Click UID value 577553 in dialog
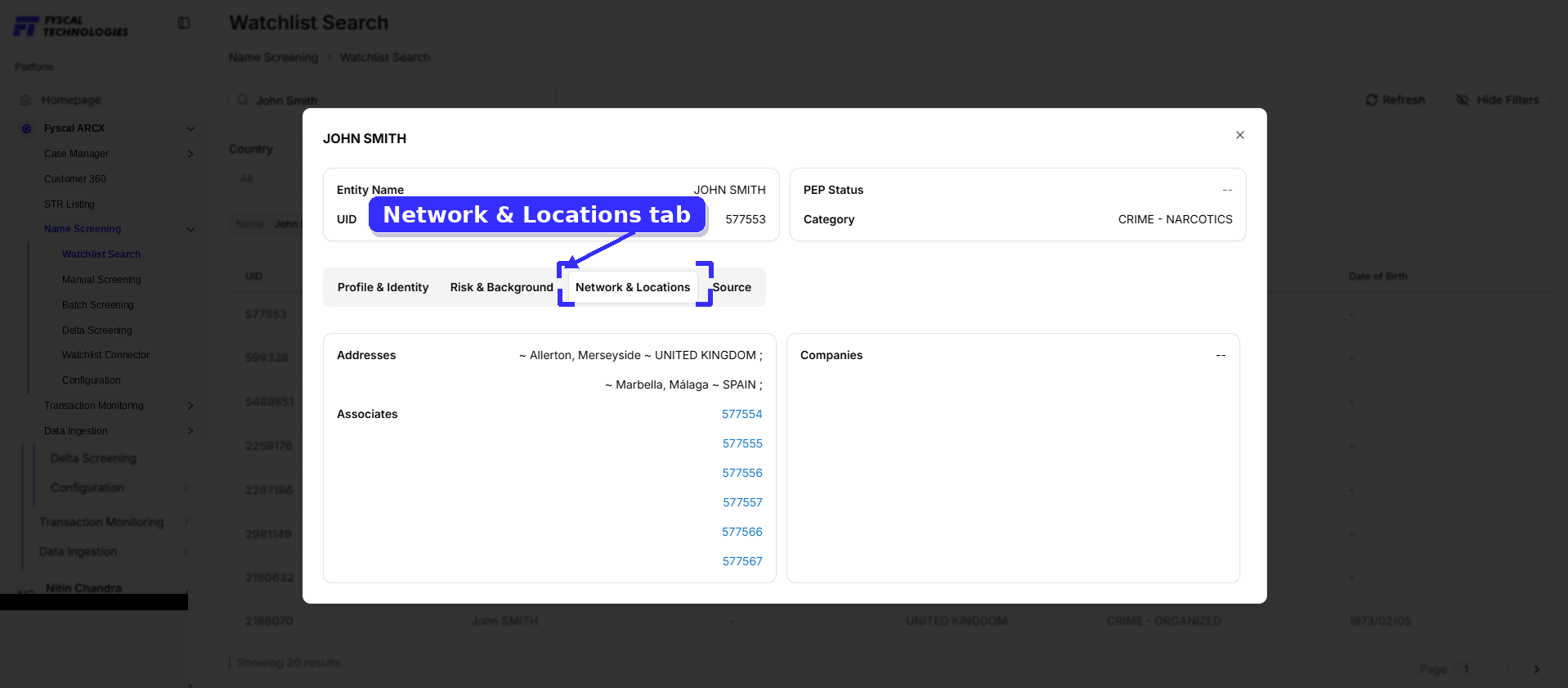Viewport: 1568px width, 688px height. pyautogui.click(x=746, y=219)
